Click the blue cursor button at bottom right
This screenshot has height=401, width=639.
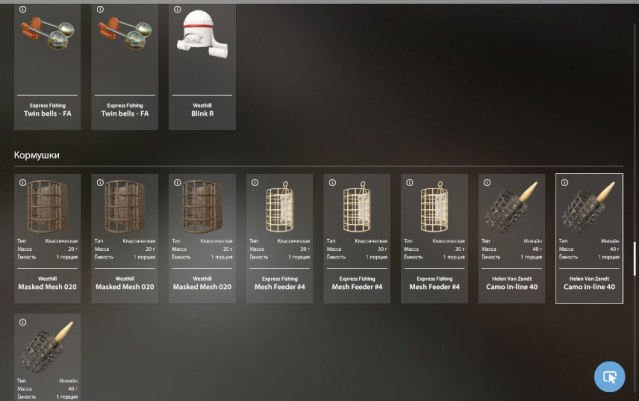(609, 377)
